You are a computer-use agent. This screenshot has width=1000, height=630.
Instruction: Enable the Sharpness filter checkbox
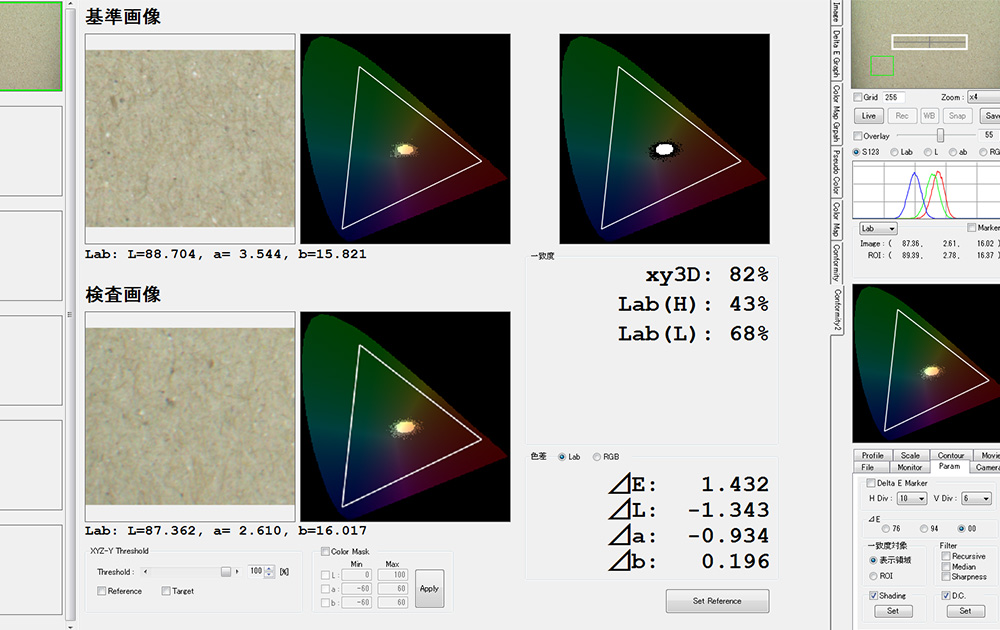coord(946,576)
